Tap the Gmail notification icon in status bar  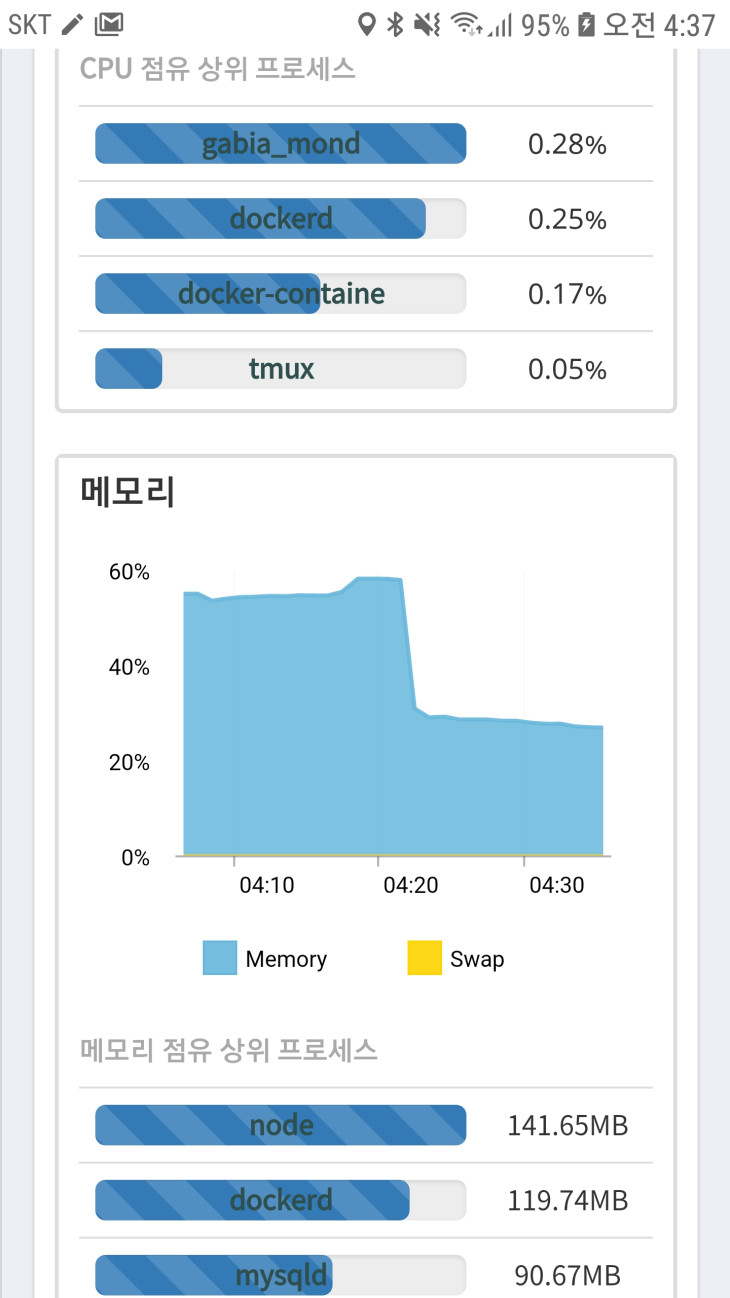(111, 24)
